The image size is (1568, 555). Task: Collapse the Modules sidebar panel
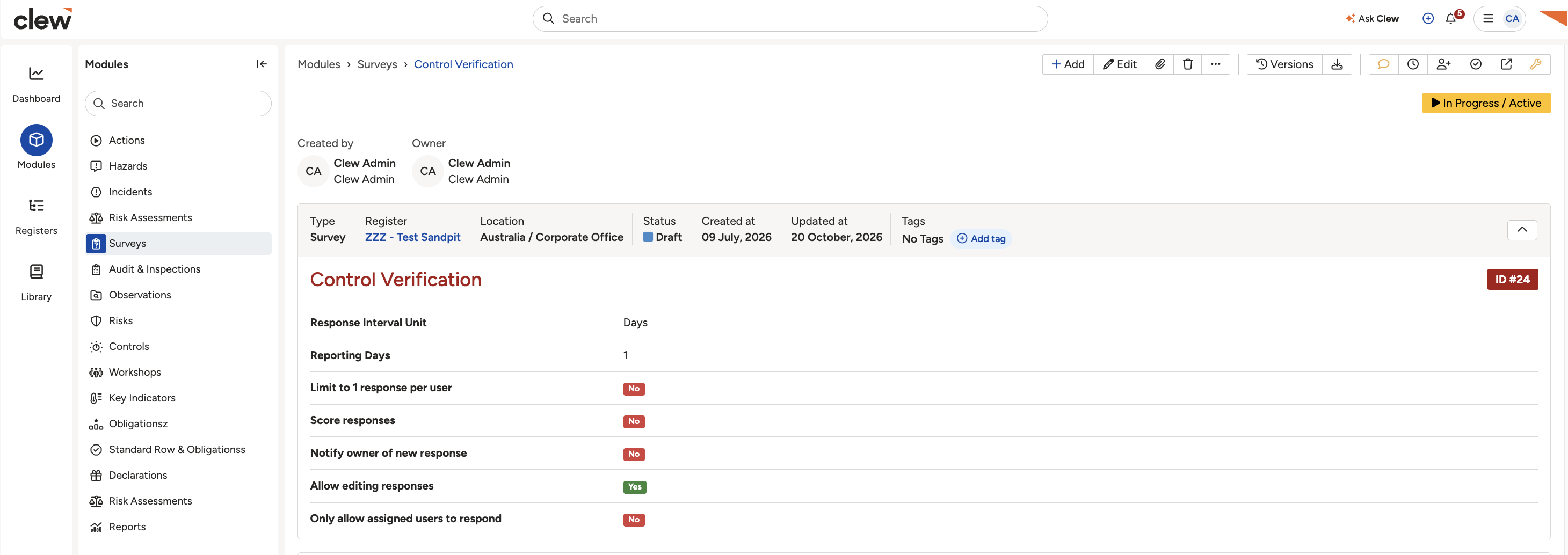262,64
